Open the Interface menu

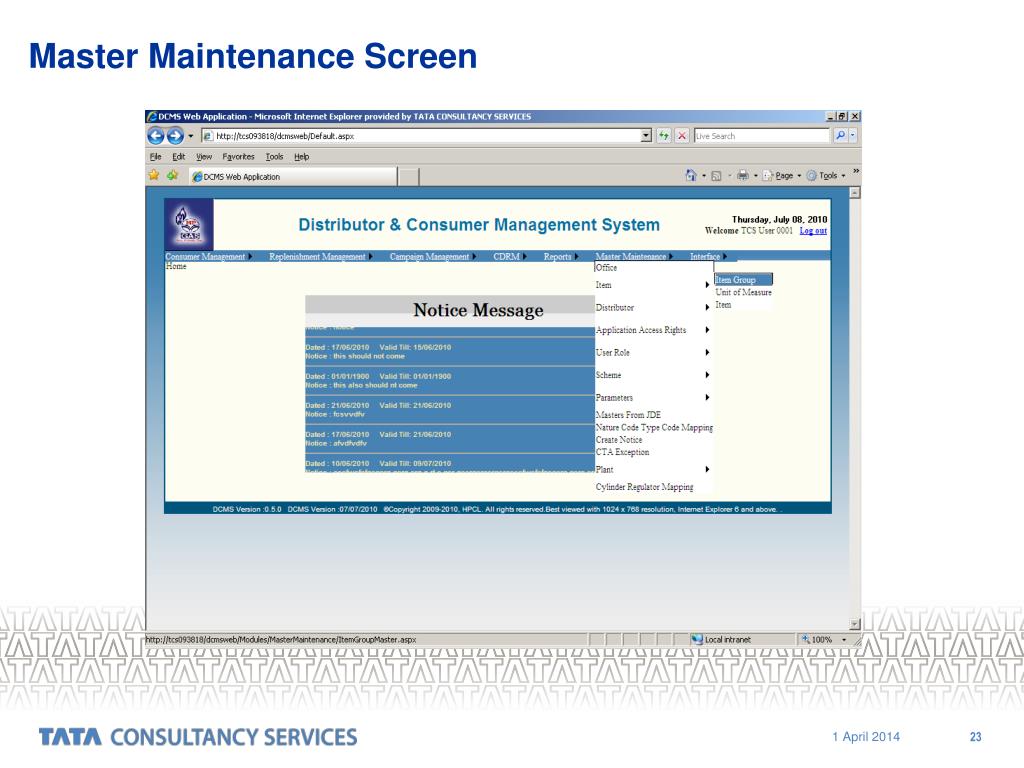(708, 257)
